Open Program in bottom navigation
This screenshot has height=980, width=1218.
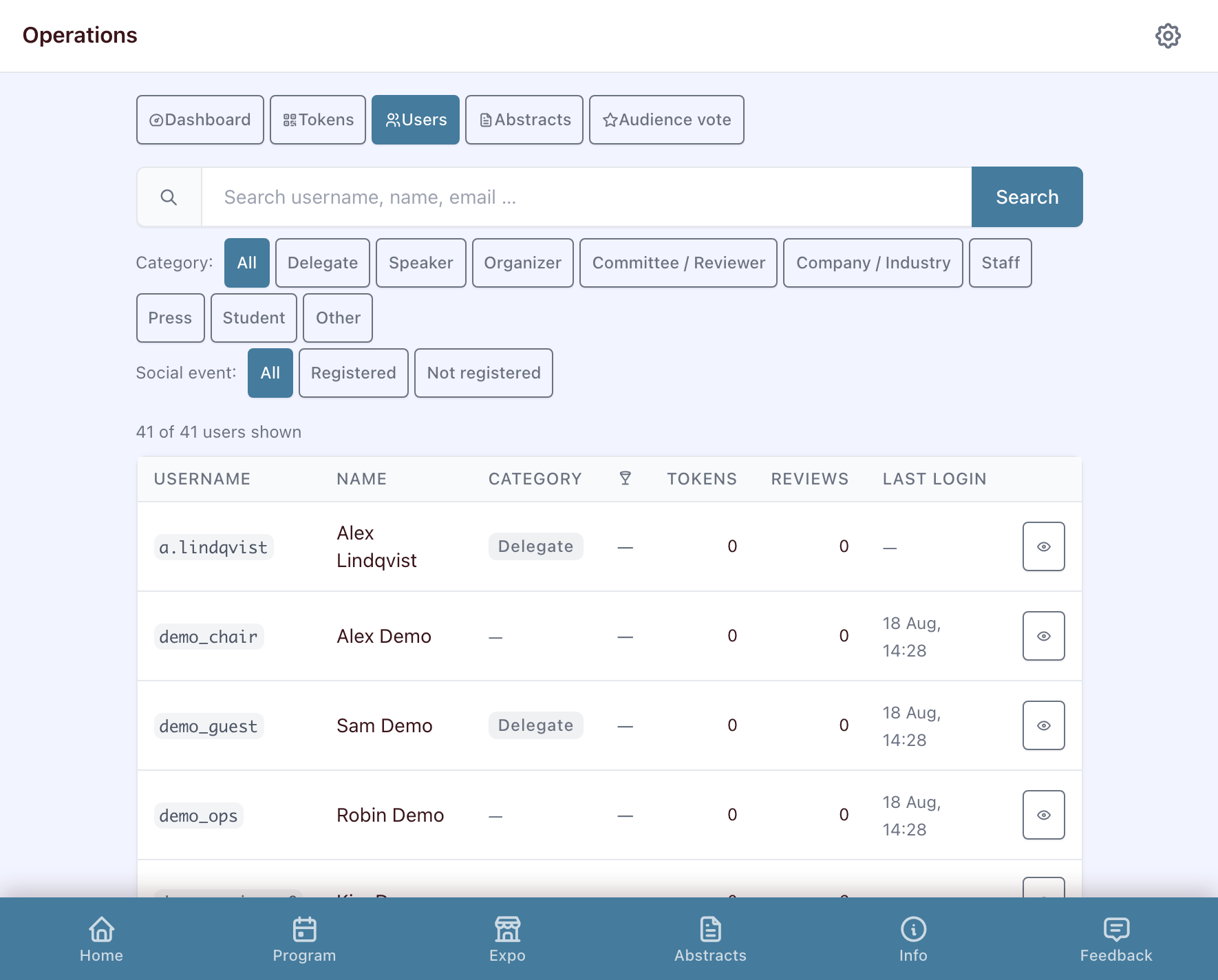tap(304, 939)
